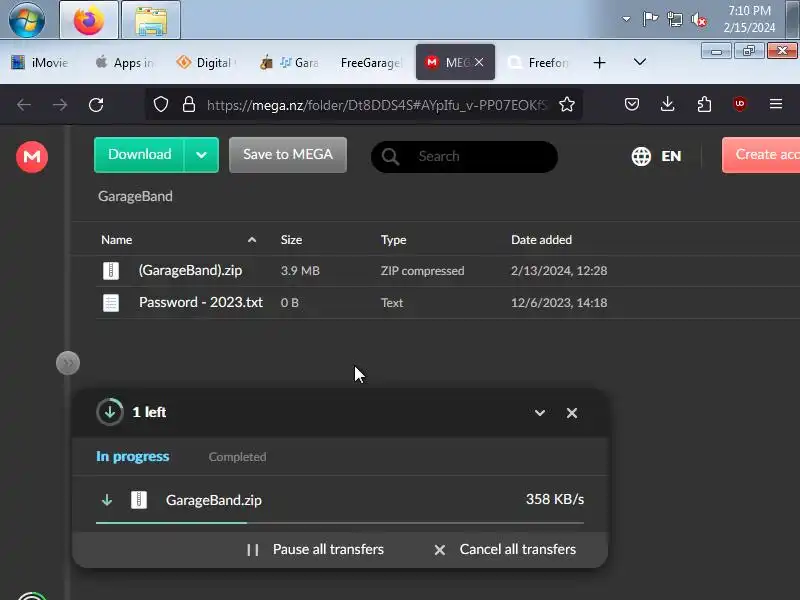Open the Firefox downloads panel

coord(667,105)
